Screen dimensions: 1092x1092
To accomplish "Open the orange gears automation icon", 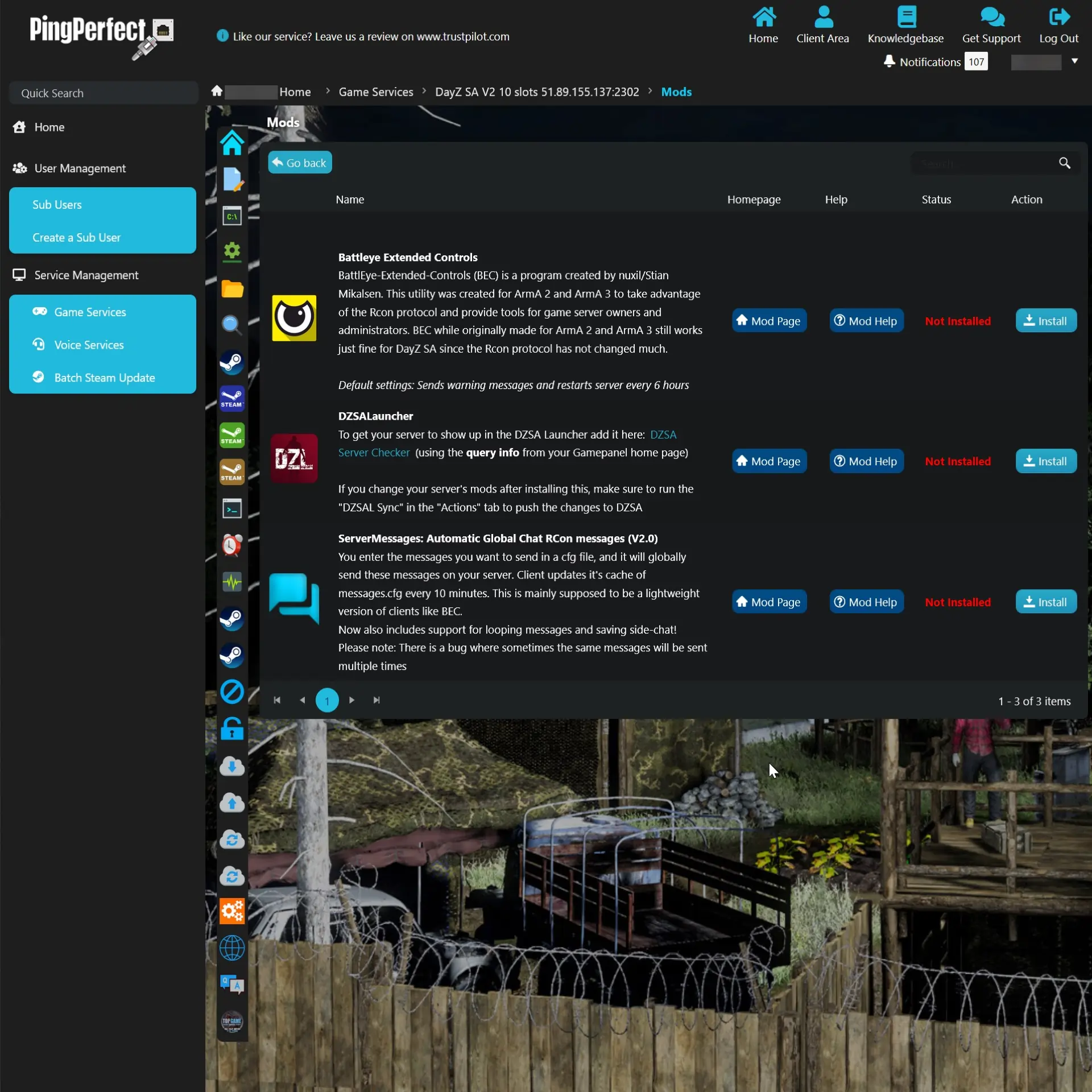I will pyautogui.click(x=232, y=911).
